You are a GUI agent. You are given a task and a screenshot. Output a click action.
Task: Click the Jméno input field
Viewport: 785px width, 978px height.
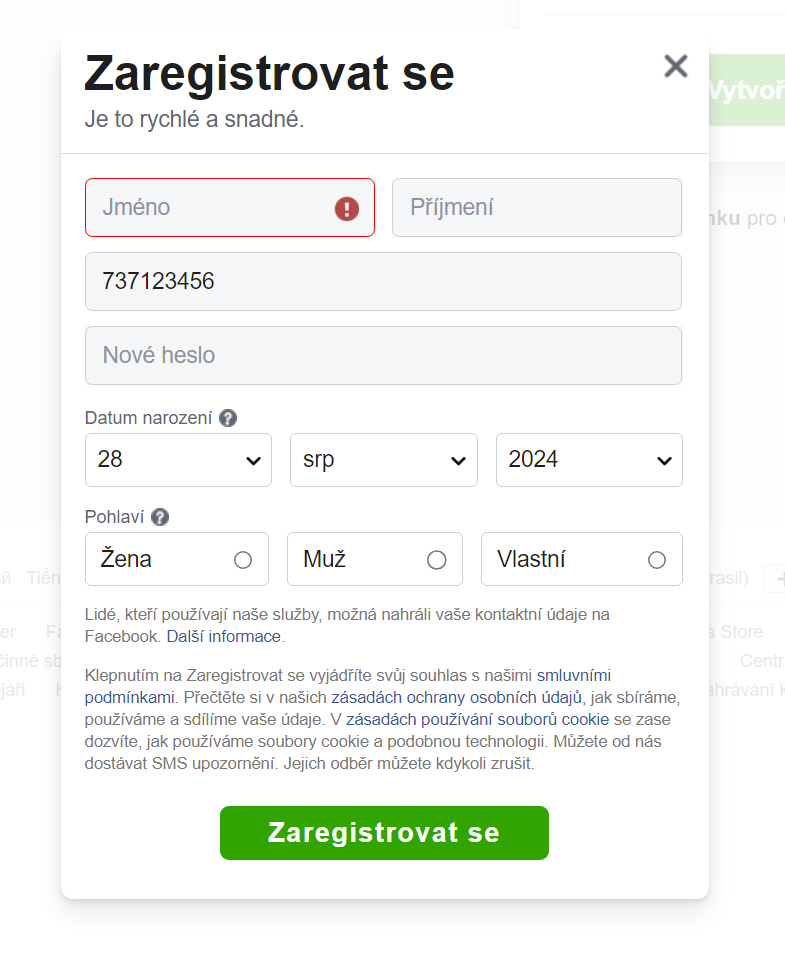pos(229,208)
